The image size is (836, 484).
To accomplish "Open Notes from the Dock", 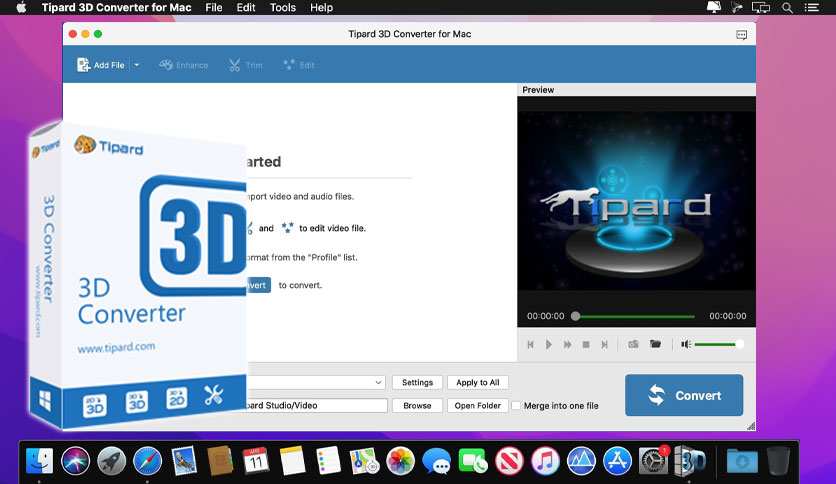I will click(292, 461).
